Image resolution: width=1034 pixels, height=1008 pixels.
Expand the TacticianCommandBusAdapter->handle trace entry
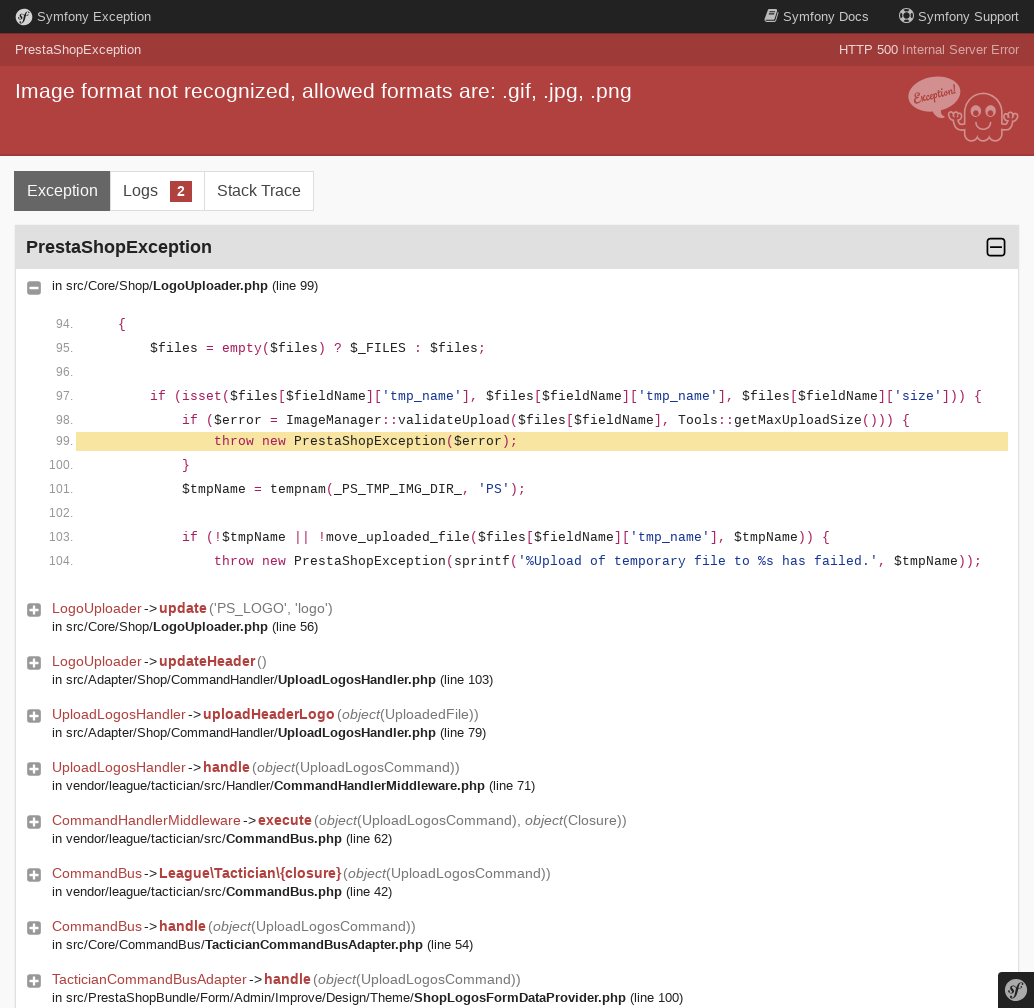click(34, 981)
